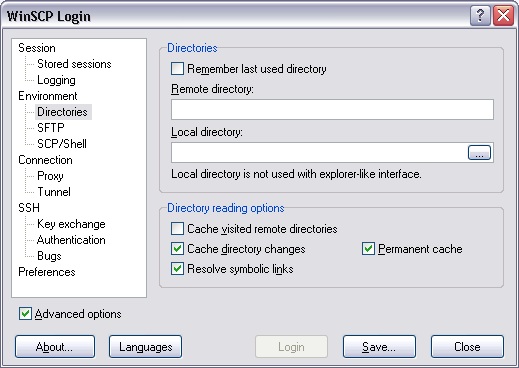Go to SCP/Shell settings
The image size is (519, 368).
tap(62, 144)
